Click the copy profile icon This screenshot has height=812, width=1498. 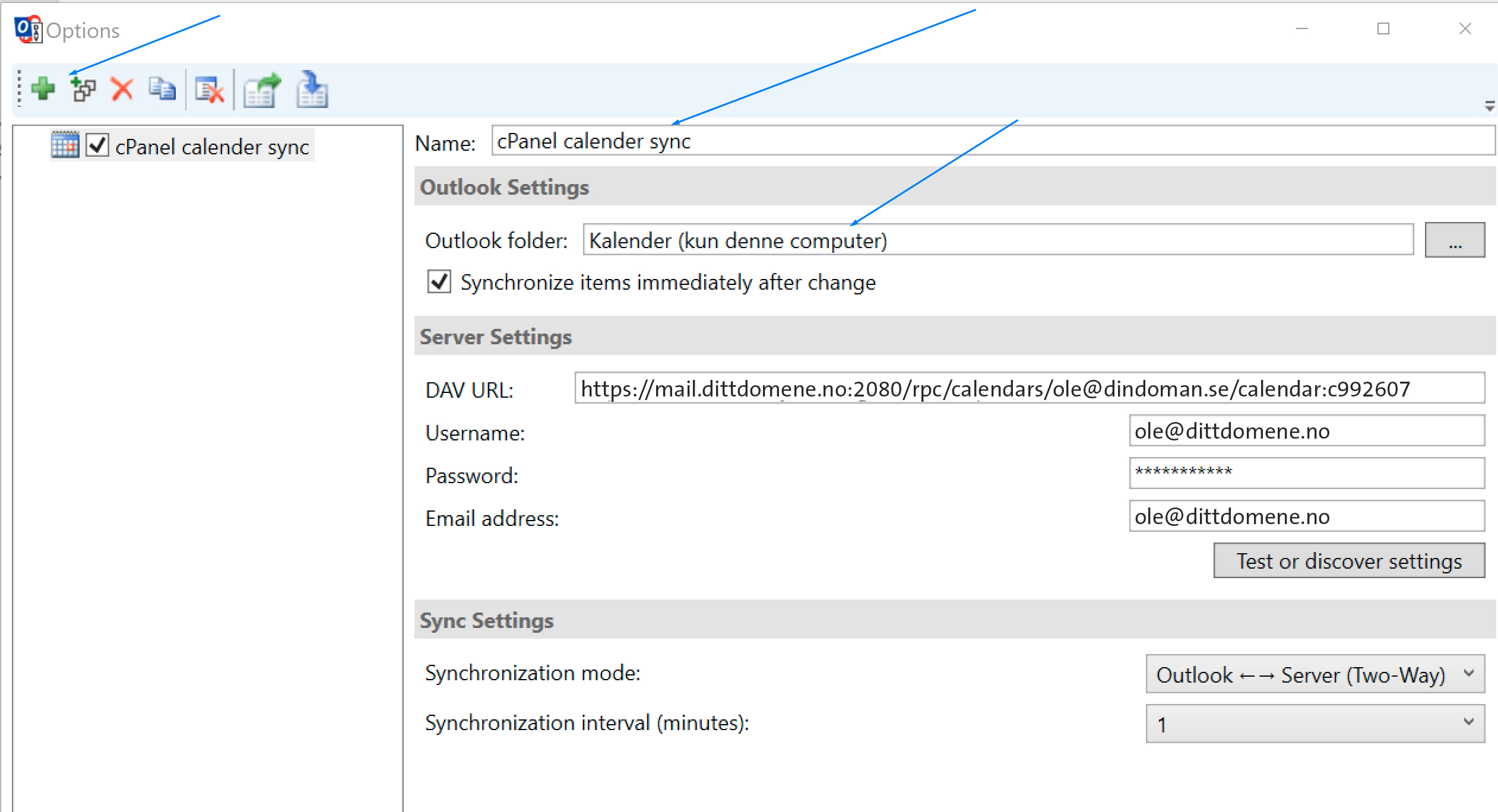(x=161, y=90)
